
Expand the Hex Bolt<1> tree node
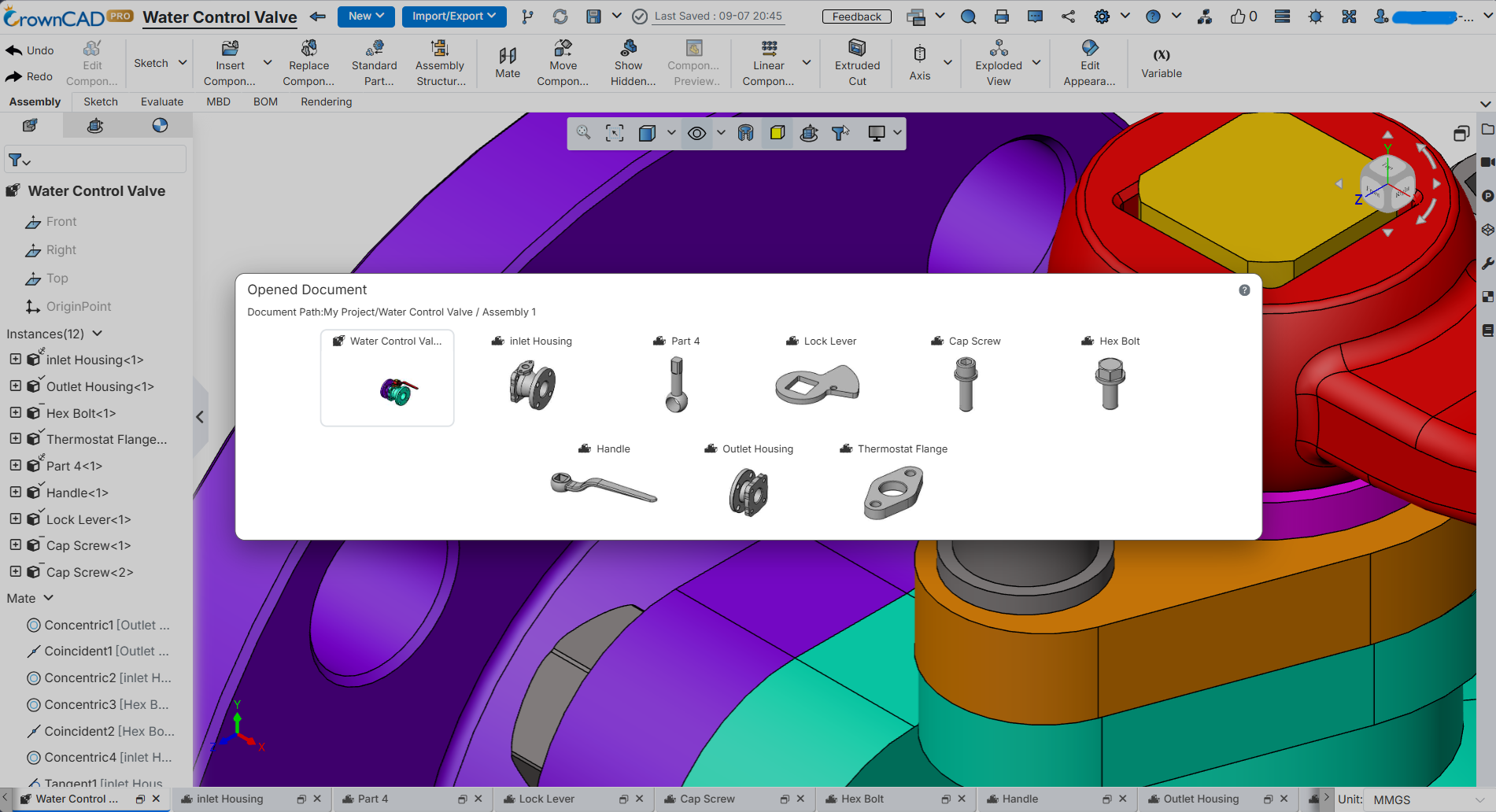click(15, 412)
